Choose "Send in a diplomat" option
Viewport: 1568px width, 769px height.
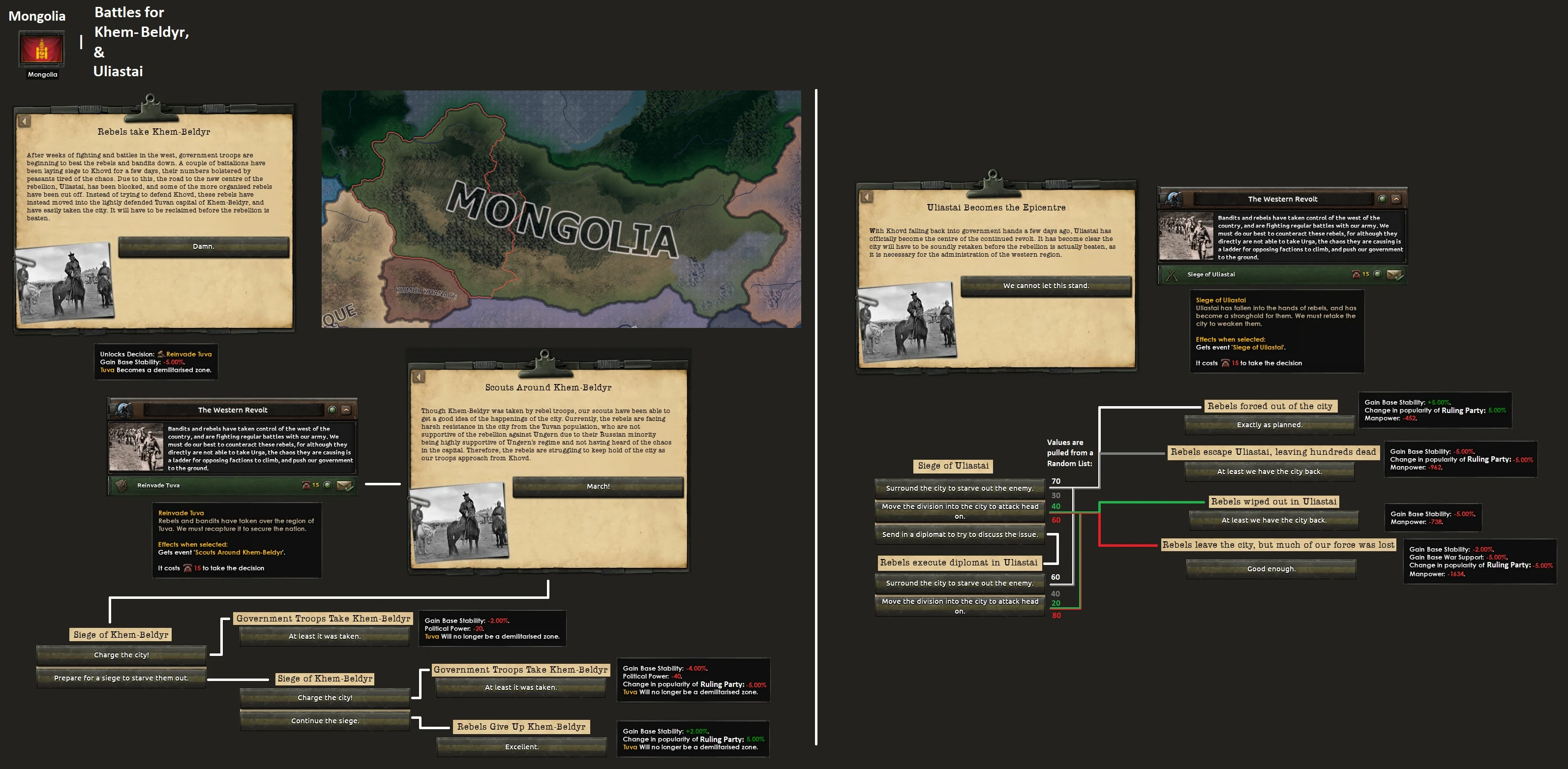point(959,535)
